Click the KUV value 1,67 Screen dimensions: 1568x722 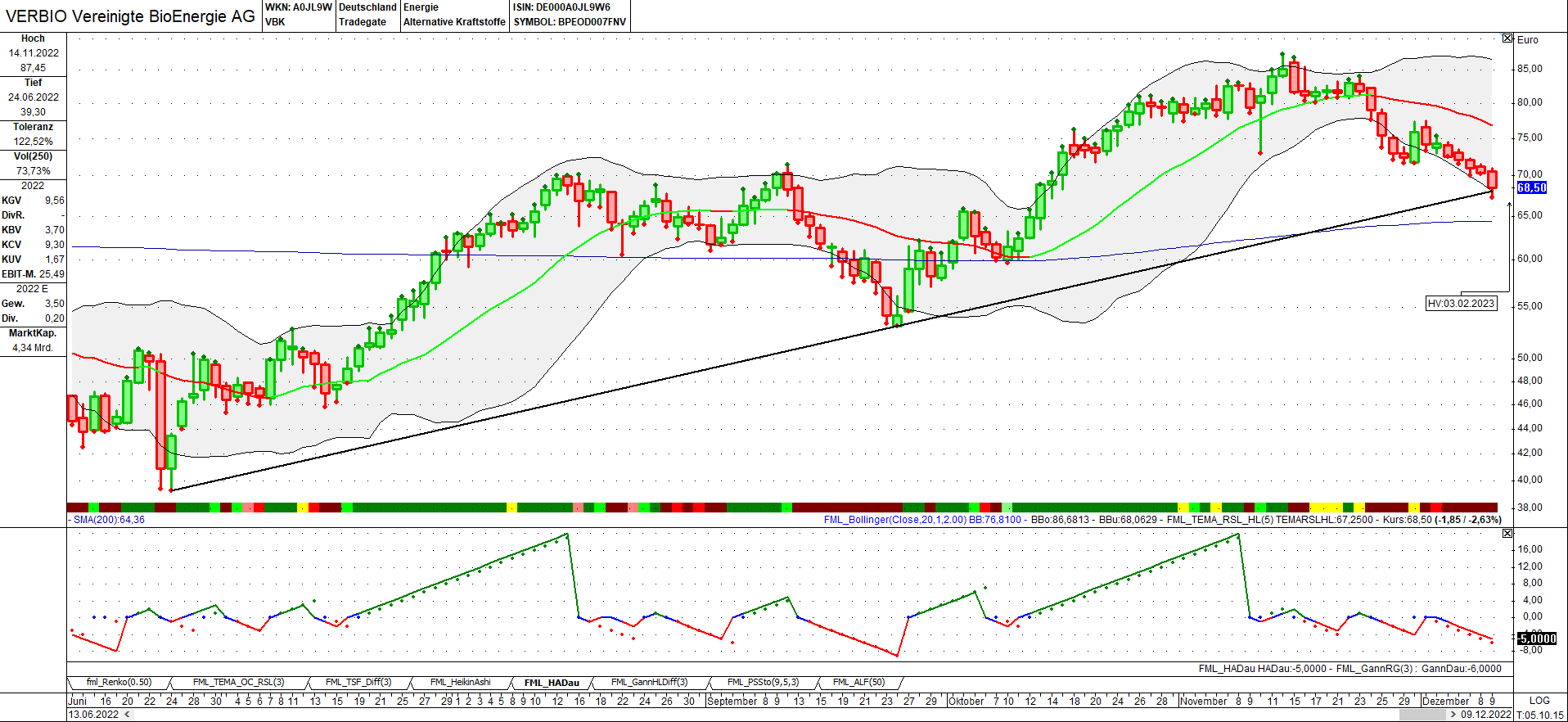click(x=55, y=259)
